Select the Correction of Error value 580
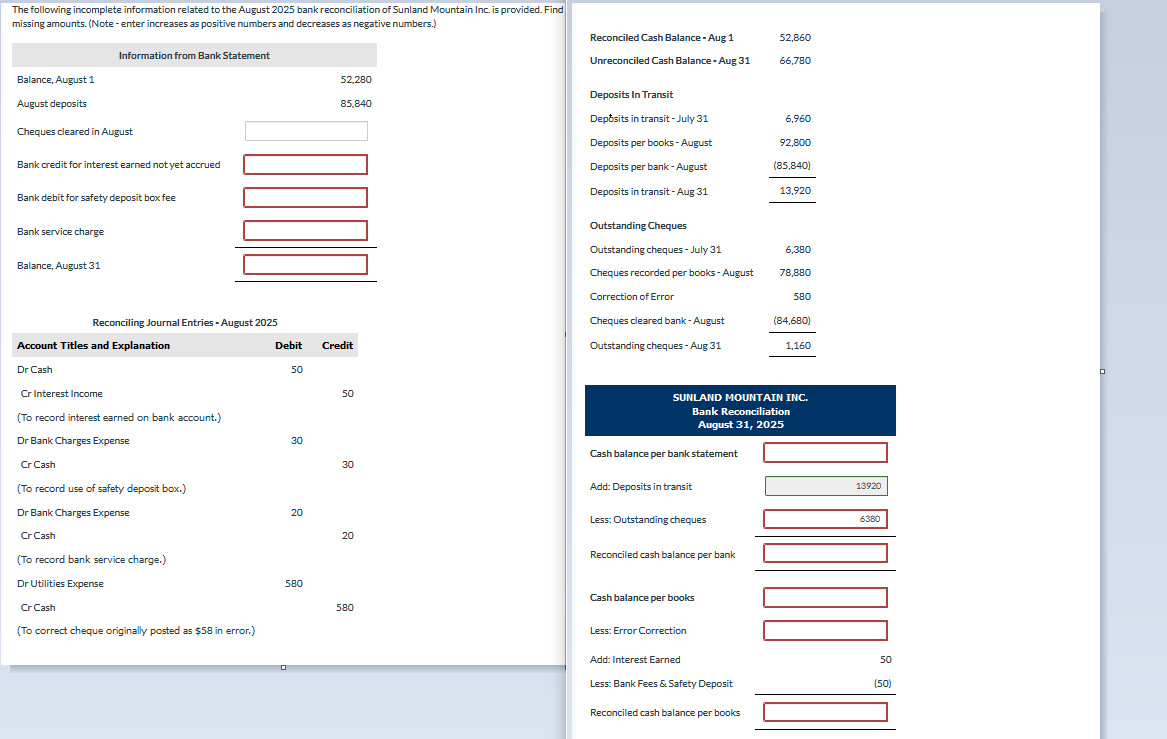Screen dimensions: 1167x739 pos(802,296)
